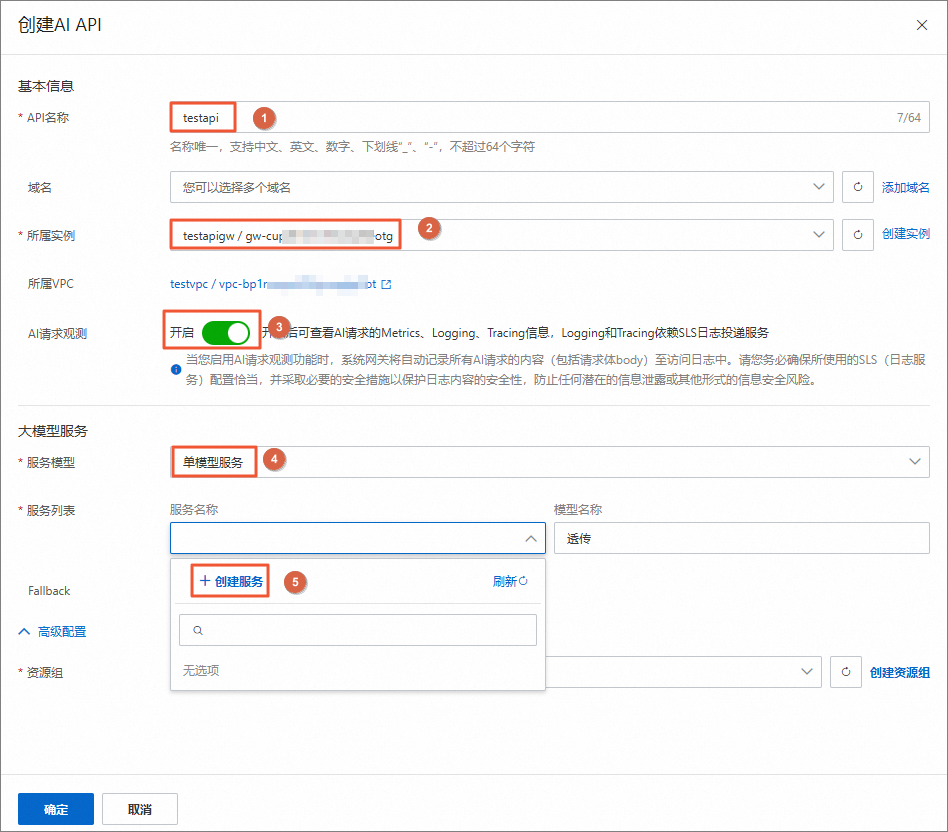Close the 创建AI API dialog
This screenshot has width=948, height=832.
pyautogui.click(x=921, y=25)
